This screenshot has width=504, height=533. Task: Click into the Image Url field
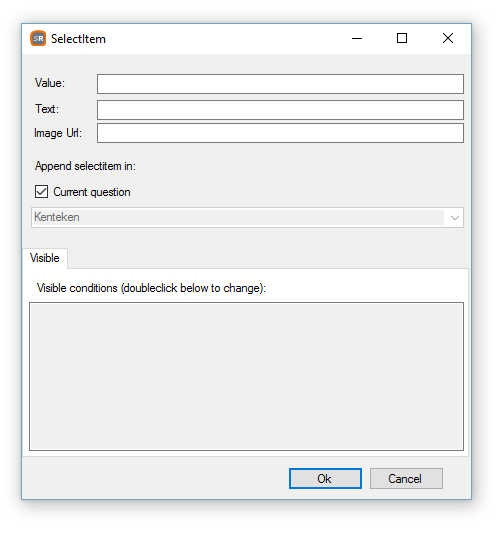point(280,133)
